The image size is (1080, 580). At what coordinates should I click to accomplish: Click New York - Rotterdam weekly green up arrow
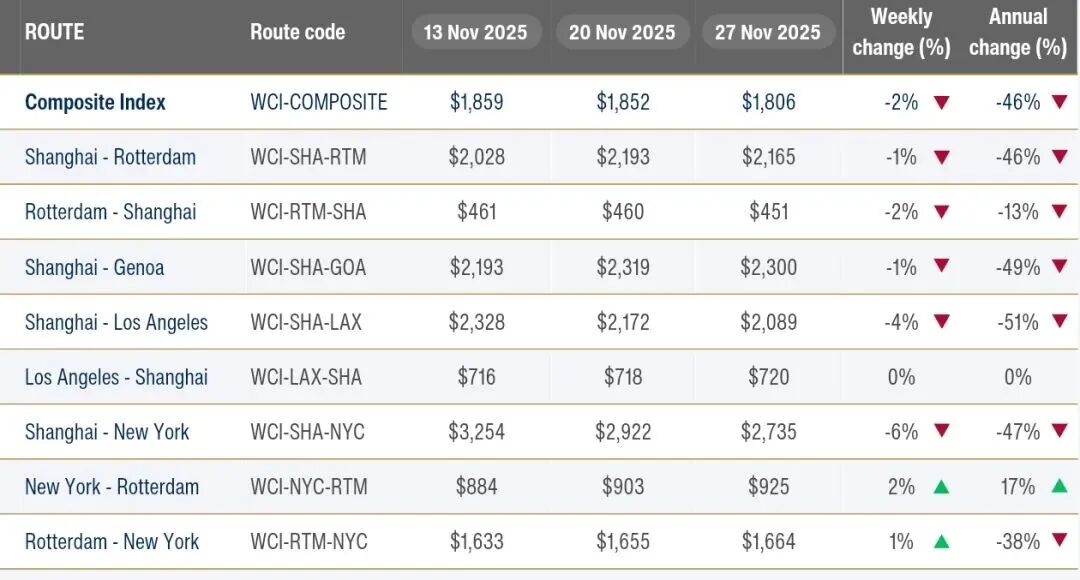point(940,487)
